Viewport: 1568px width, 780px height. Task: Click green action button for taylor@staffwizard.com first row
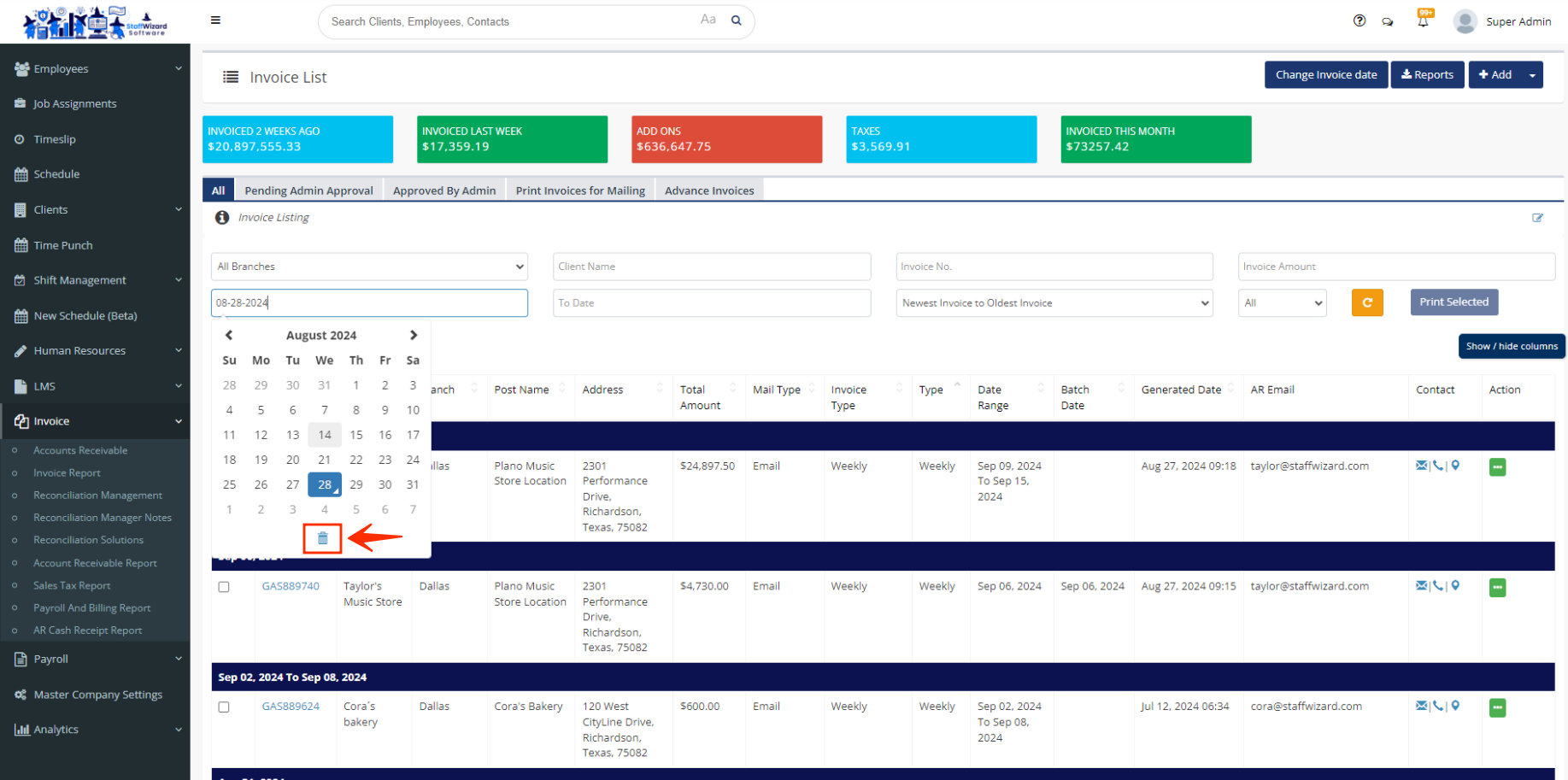tap(1497, 467)
